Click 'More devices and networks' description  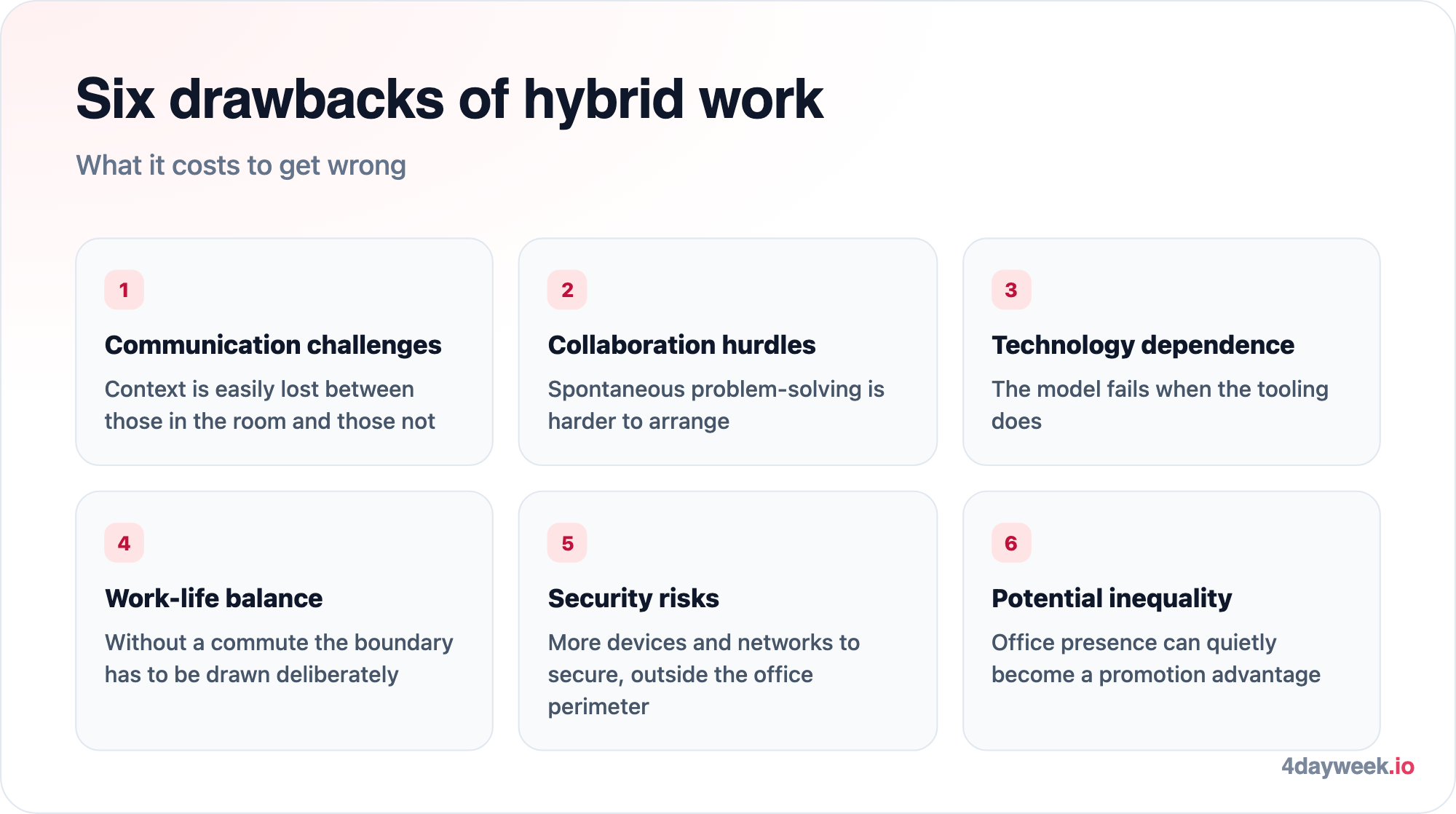703,674
